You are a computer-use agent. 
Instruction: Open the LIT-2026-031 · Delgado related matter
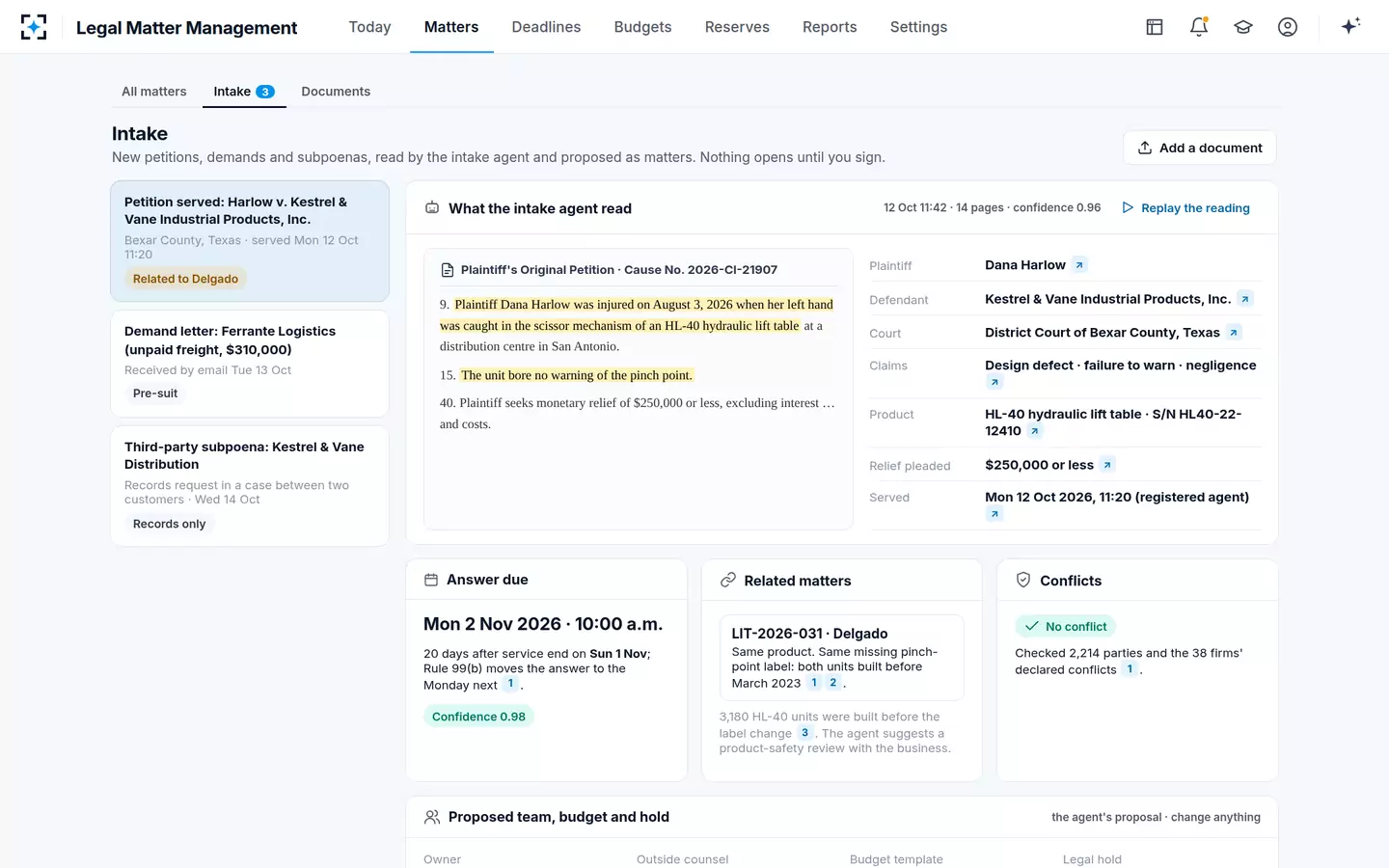coord(842,658)
